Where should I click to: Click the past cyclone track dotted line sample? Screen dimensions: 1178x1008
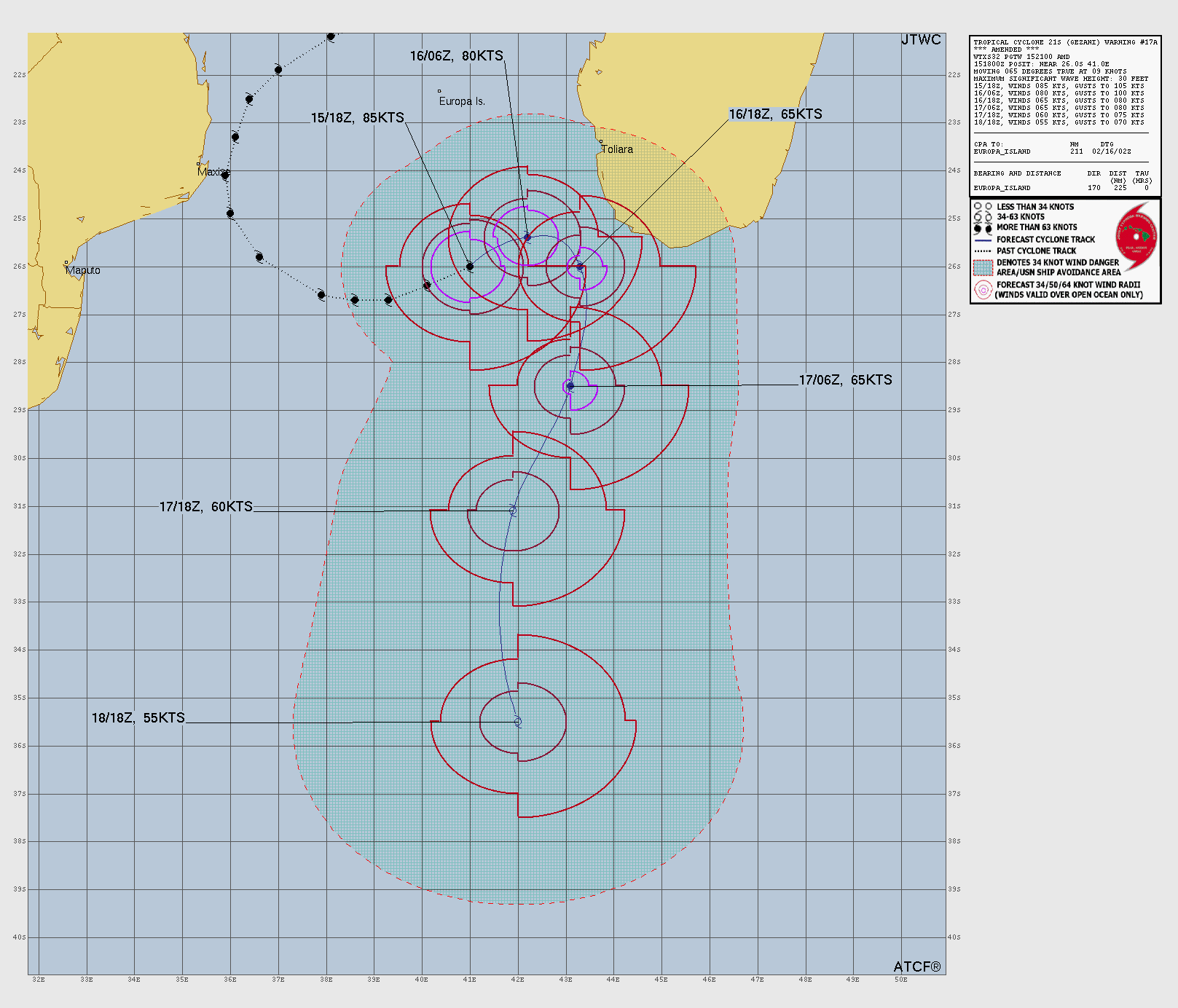click(x=983, y=251)
